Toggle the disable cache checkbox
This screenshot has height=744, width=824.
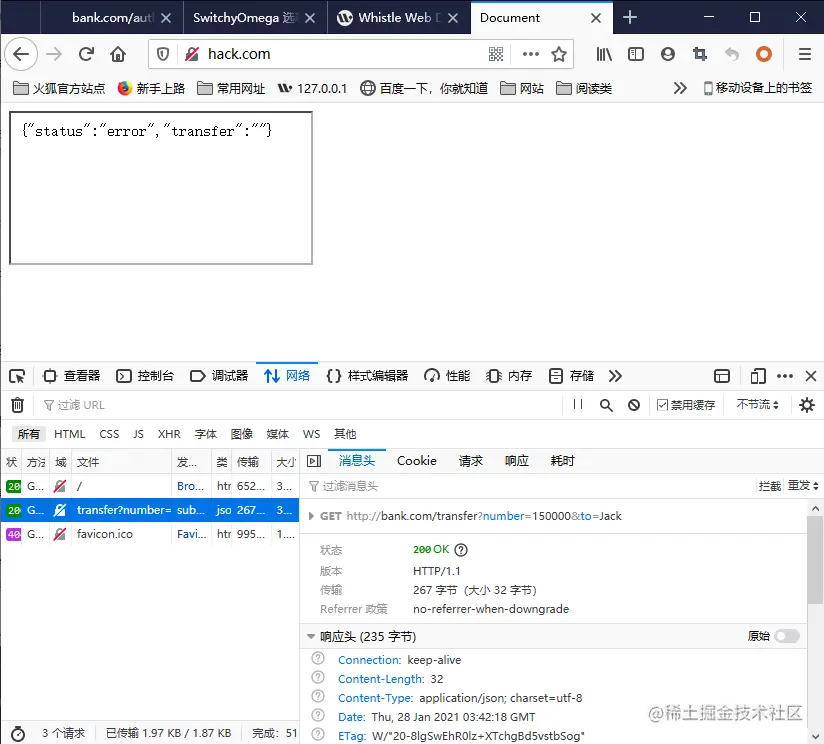[x=663, y=405]
